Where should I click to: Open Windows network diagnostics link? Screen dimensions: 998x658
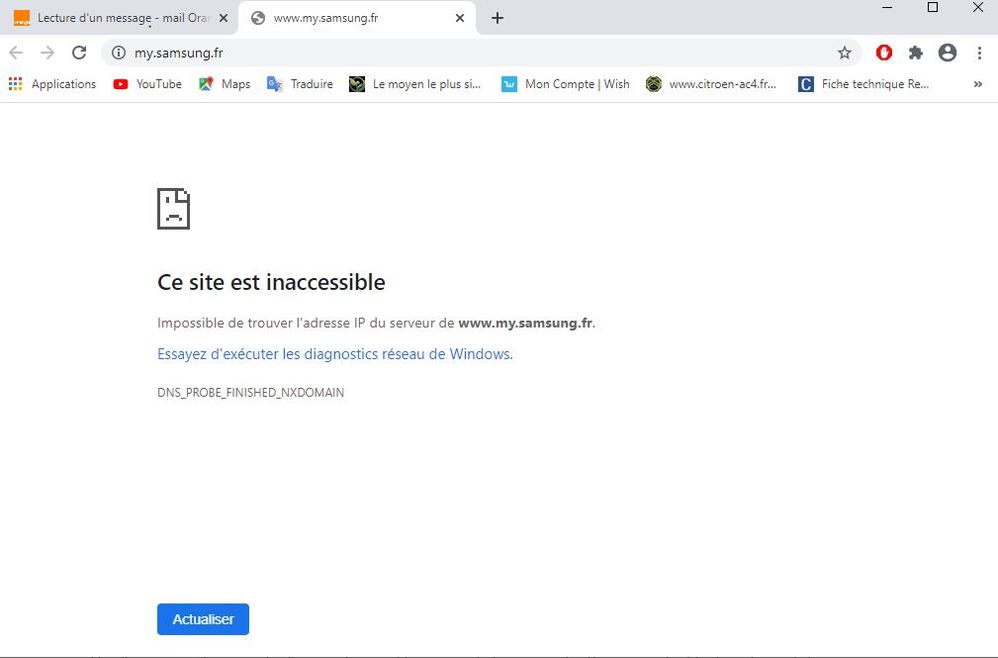pyautogui.click(x=335, y=354)
